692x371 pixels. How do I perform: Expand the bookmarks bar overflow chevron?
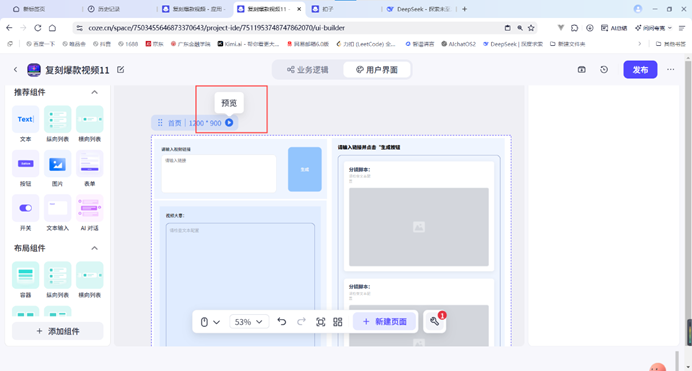pyautogui.click(x=639, y=44)
